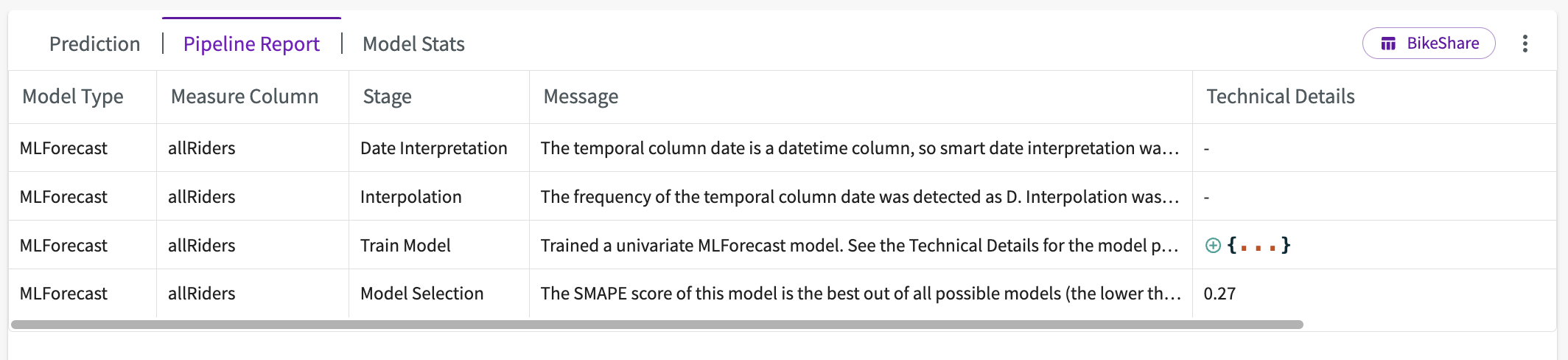Select the Pipeline Report tab
The height and width of the screenshot is (360, 1568).
pyautogui.click(x=251, y=44)
